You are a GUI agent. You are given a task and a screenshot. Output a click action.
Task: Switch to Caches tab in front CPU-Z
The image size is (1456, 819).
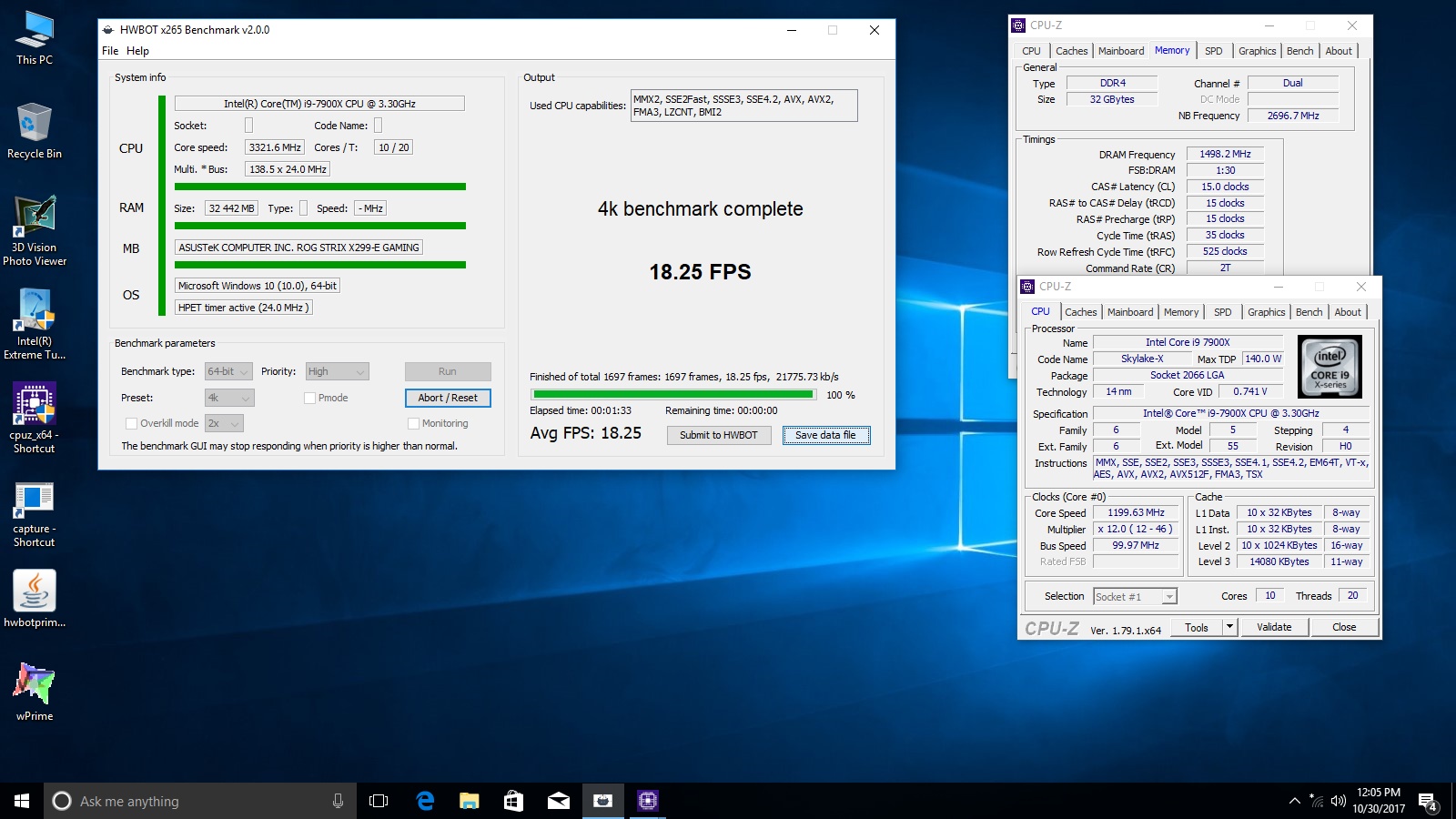[x=1081, y=312]
